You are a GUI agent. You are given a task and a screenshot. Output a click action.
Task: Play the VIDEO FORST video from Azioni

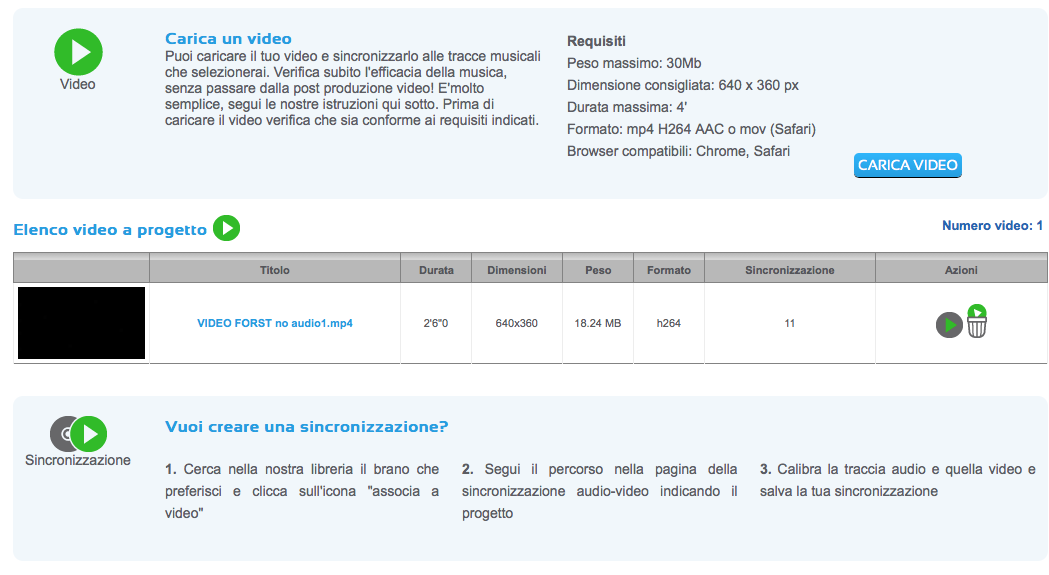point(949,325)
